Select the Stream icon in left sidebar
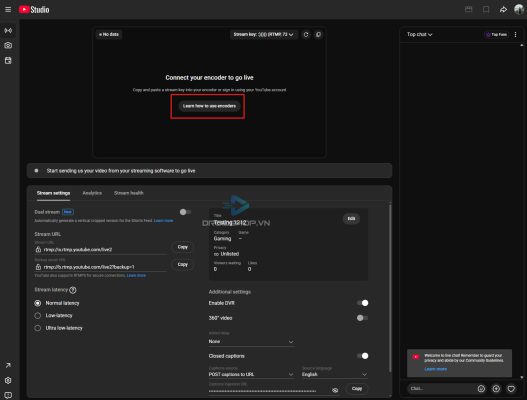Viewport: 527px width, 400px height. click(8, 31)
